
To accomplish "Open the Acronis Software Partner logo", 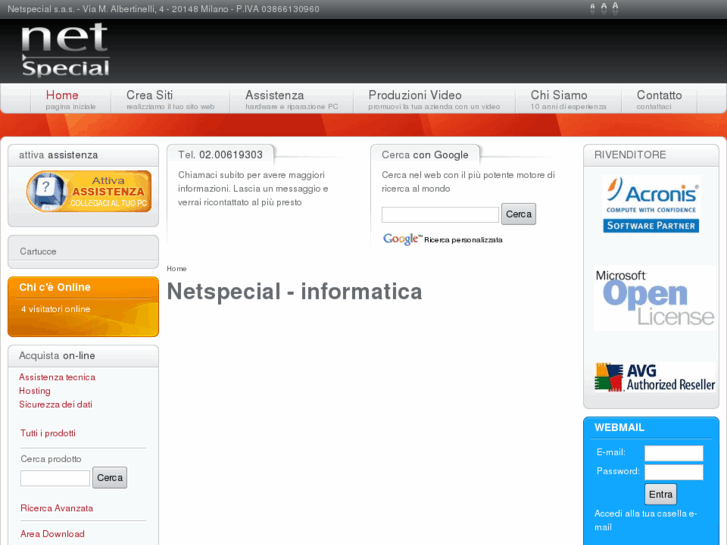I will [x=651, y=204].
